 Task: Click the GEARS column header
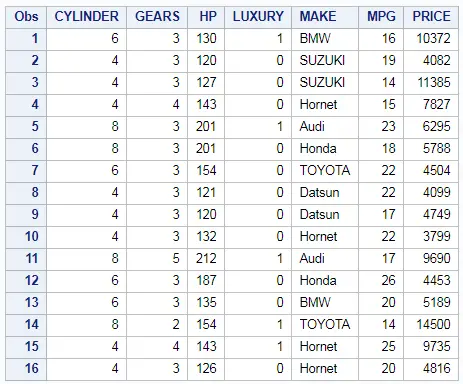157,17
